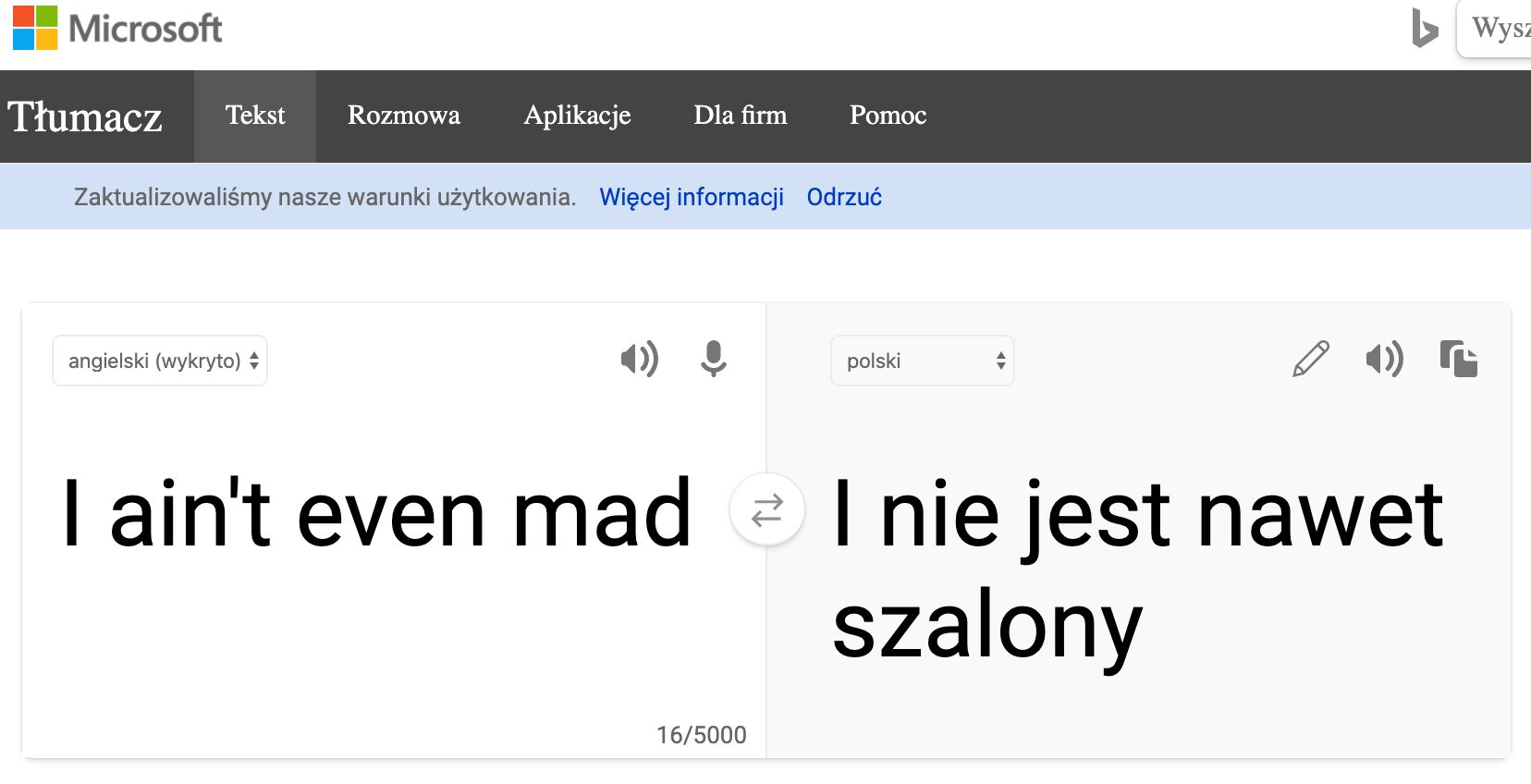The width and height of the screenshot is (1531, 784).
Task: Switch to the Rozmowa tab
Action: (x=404, y=116)
